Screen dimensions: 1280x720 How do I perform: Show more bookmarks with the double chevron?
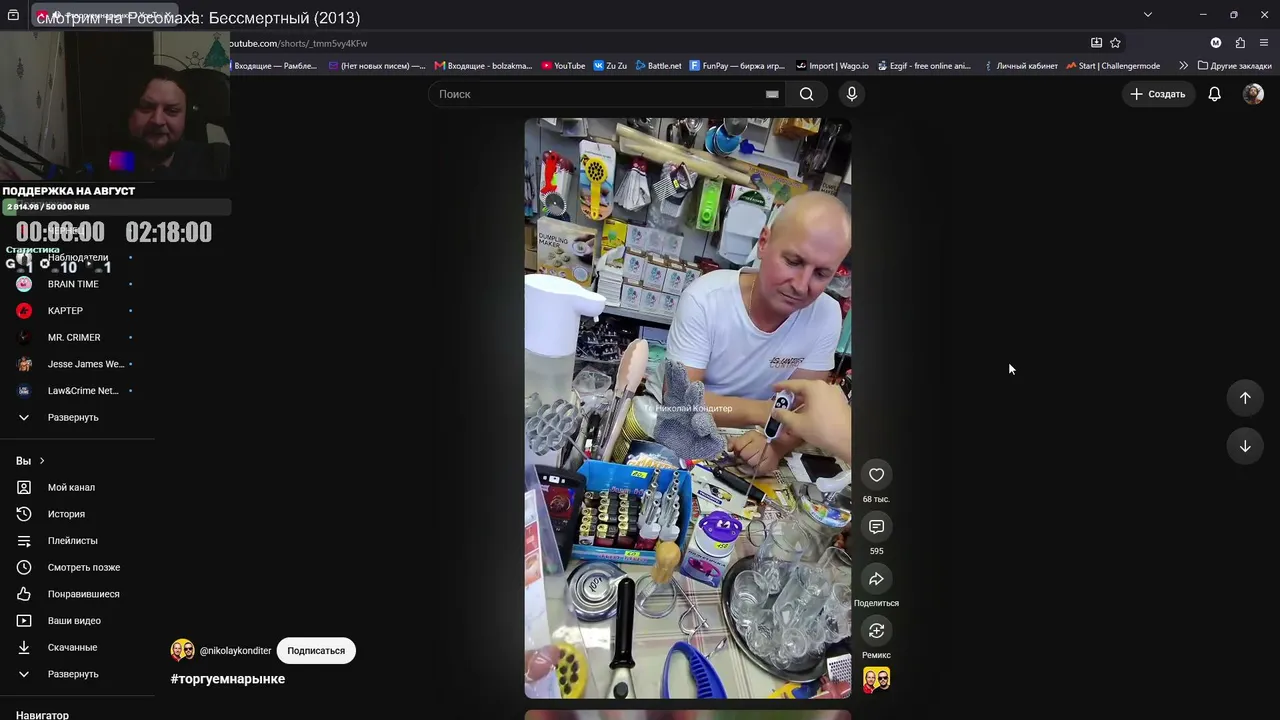pyautogui.click(x=1184, y=66)
